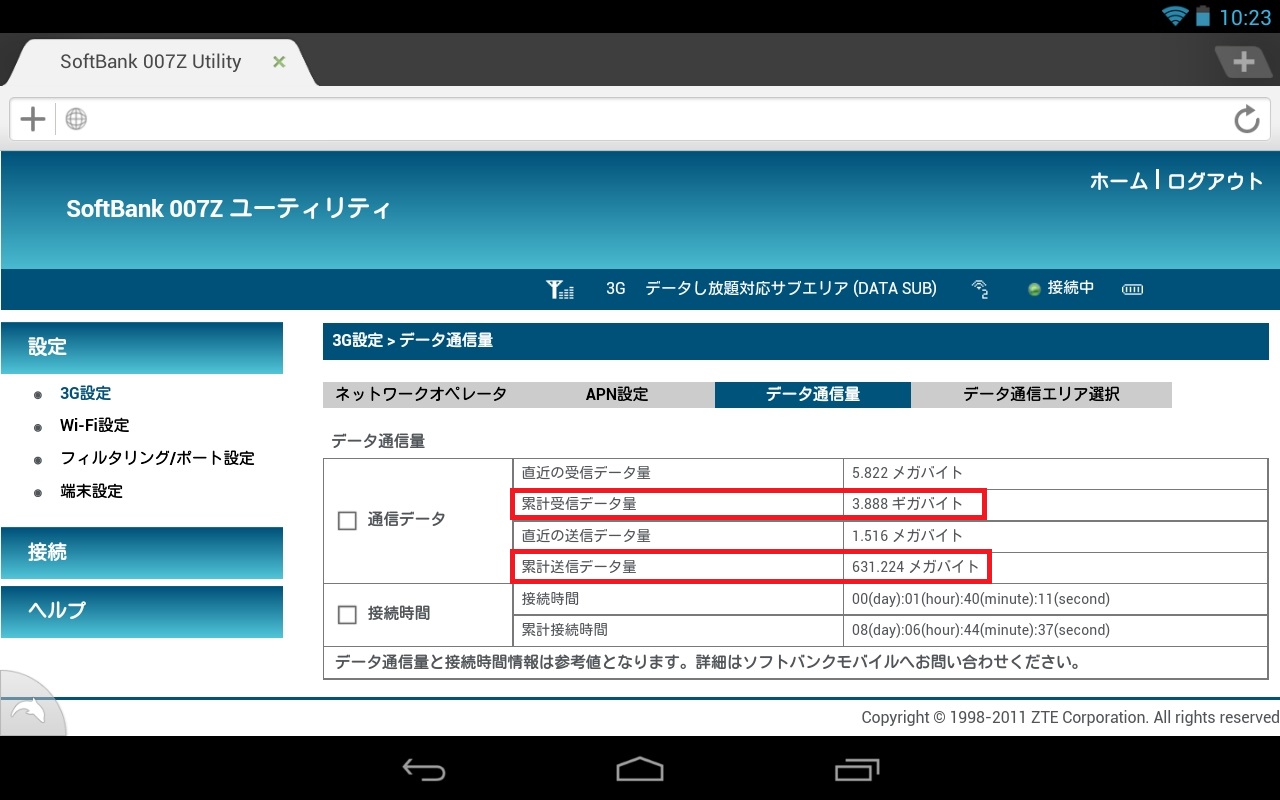Image resolution: width=1280 pixels, height=800 pixels.
Task: Tap the tablet battery icon in status bar
Action: pos(1202,16)
